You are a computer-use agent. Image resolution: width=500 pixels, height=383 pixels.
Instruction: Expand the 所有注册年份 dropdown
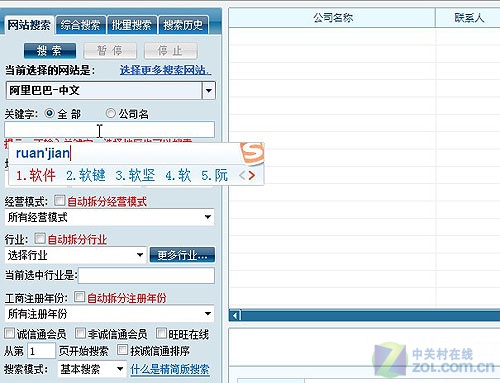(208, 314)
